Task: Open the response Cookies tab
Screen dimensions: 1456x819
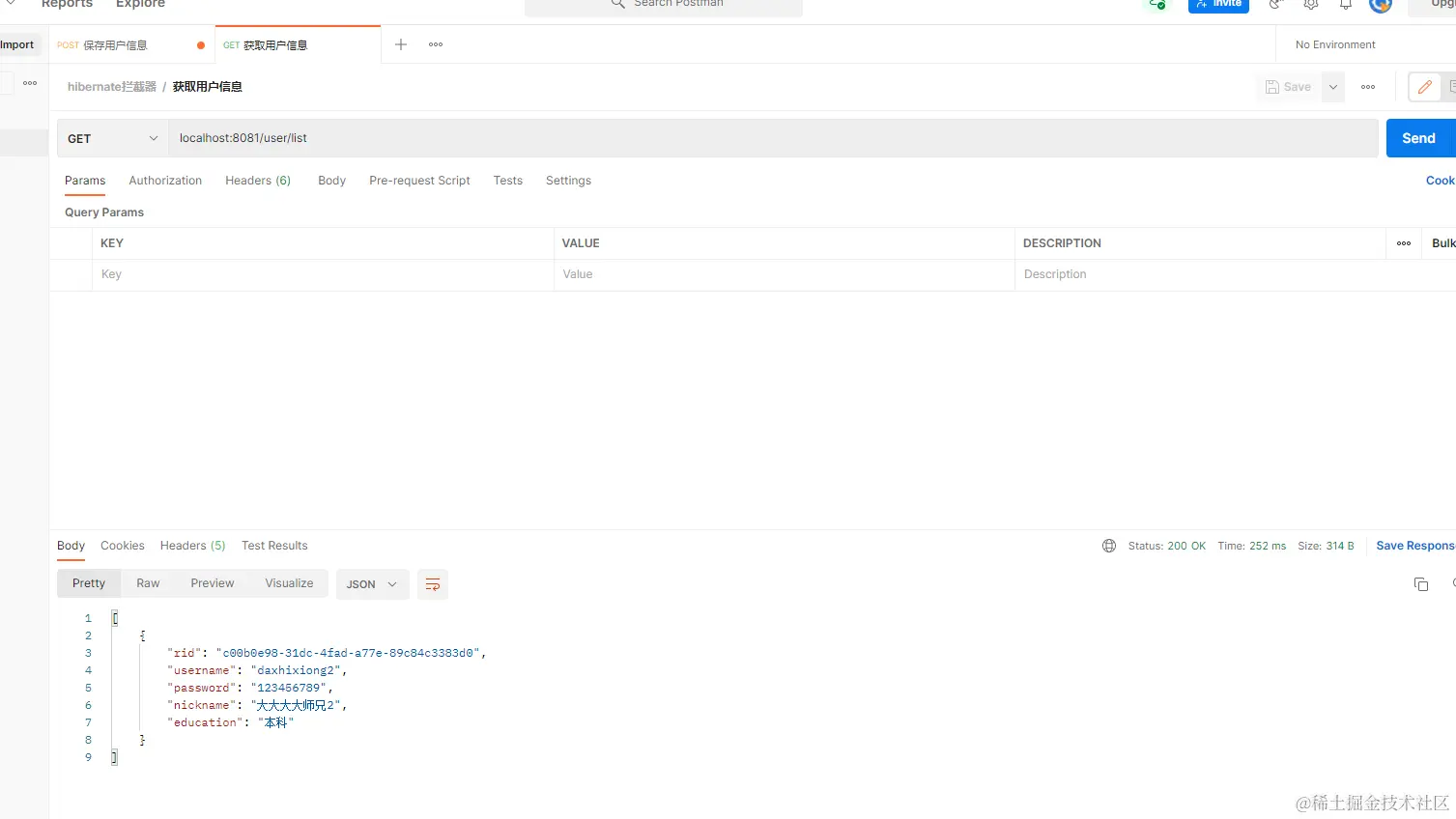Action: coord(123,546)
